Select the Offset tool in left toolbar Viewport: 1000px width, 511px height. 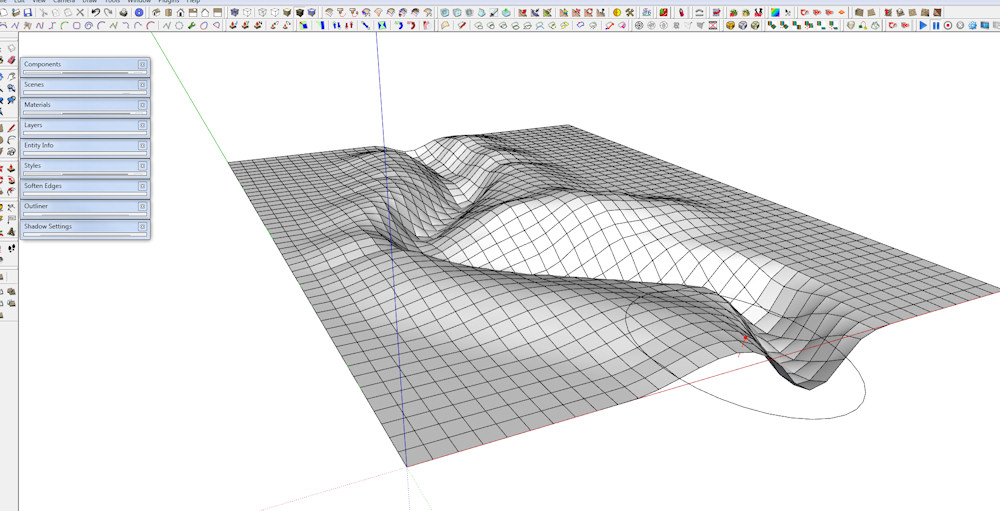(x=11, y=189)
